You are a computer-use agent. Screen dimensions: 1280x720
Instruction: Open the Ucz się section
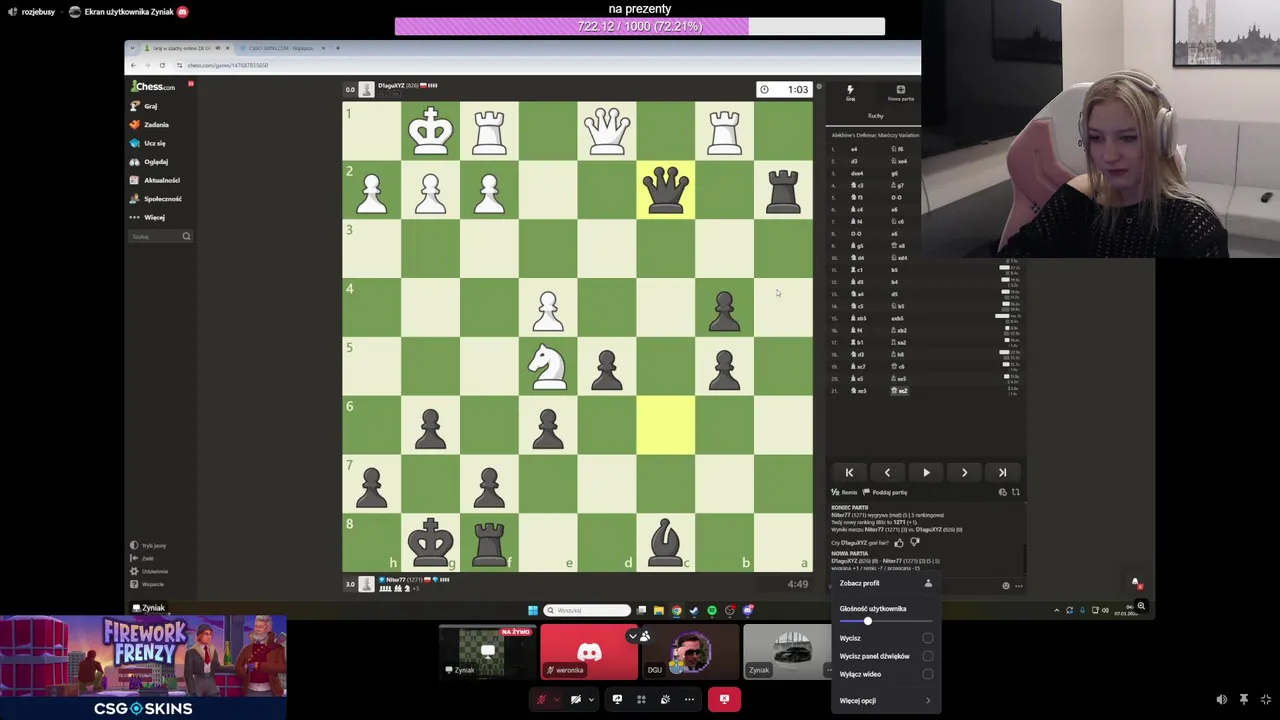(x=148, y=143)
